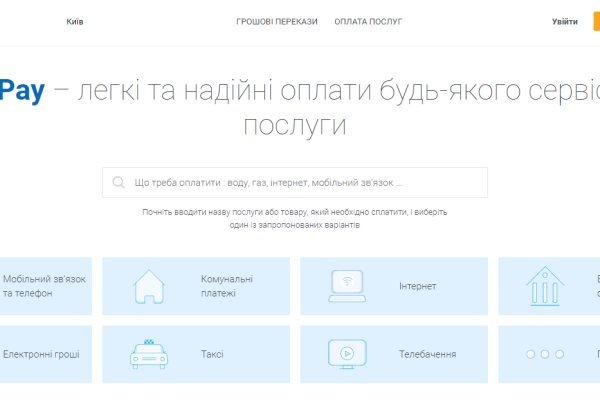600x400 pixels.
Task: Click the house icon for utility payments
Action: point(149,286)
